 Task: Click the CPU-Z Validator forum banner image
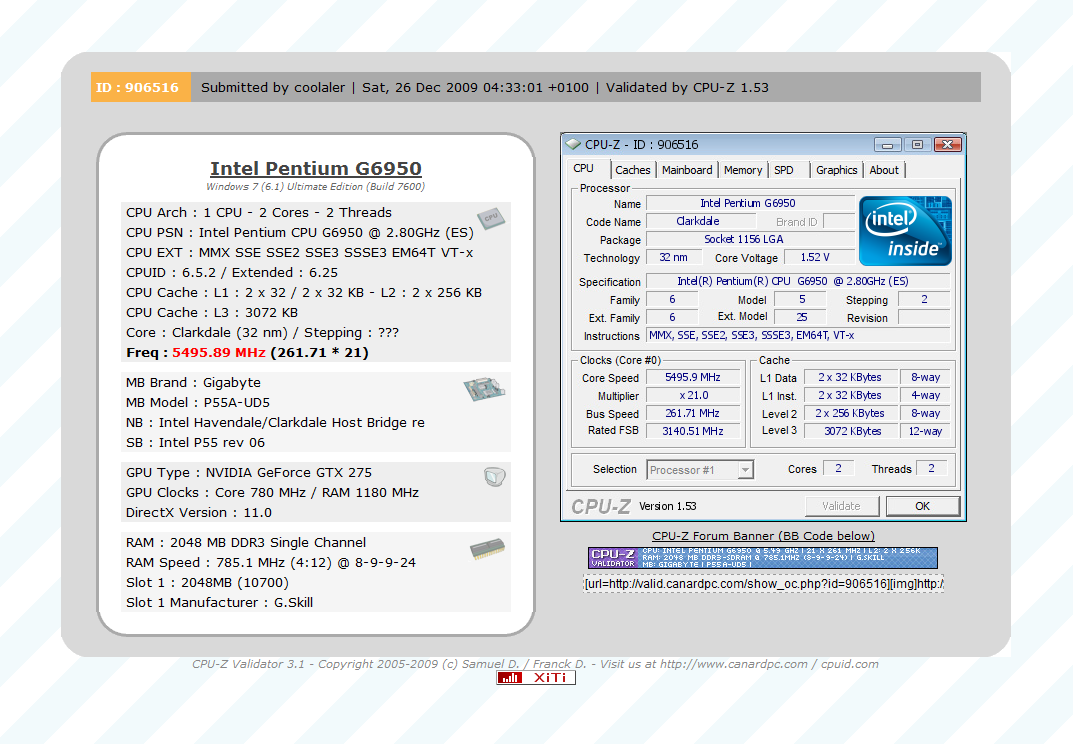click(762, 558)
